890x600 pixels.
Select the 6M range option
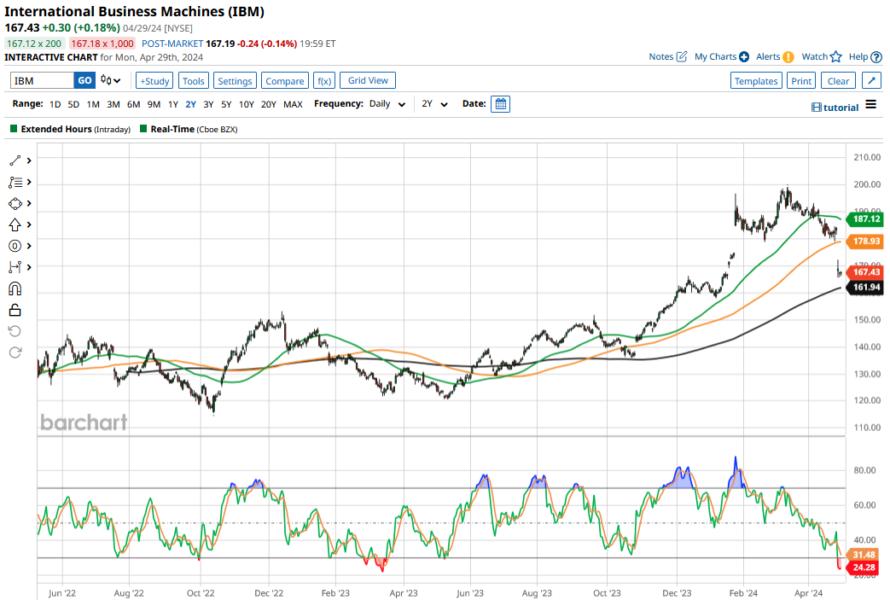133,104
